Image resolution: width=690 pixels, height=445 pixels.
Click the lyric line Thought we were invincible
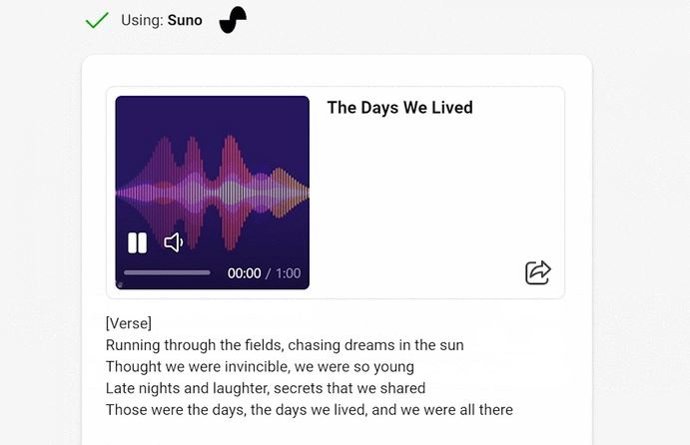(x=260, y=367)
